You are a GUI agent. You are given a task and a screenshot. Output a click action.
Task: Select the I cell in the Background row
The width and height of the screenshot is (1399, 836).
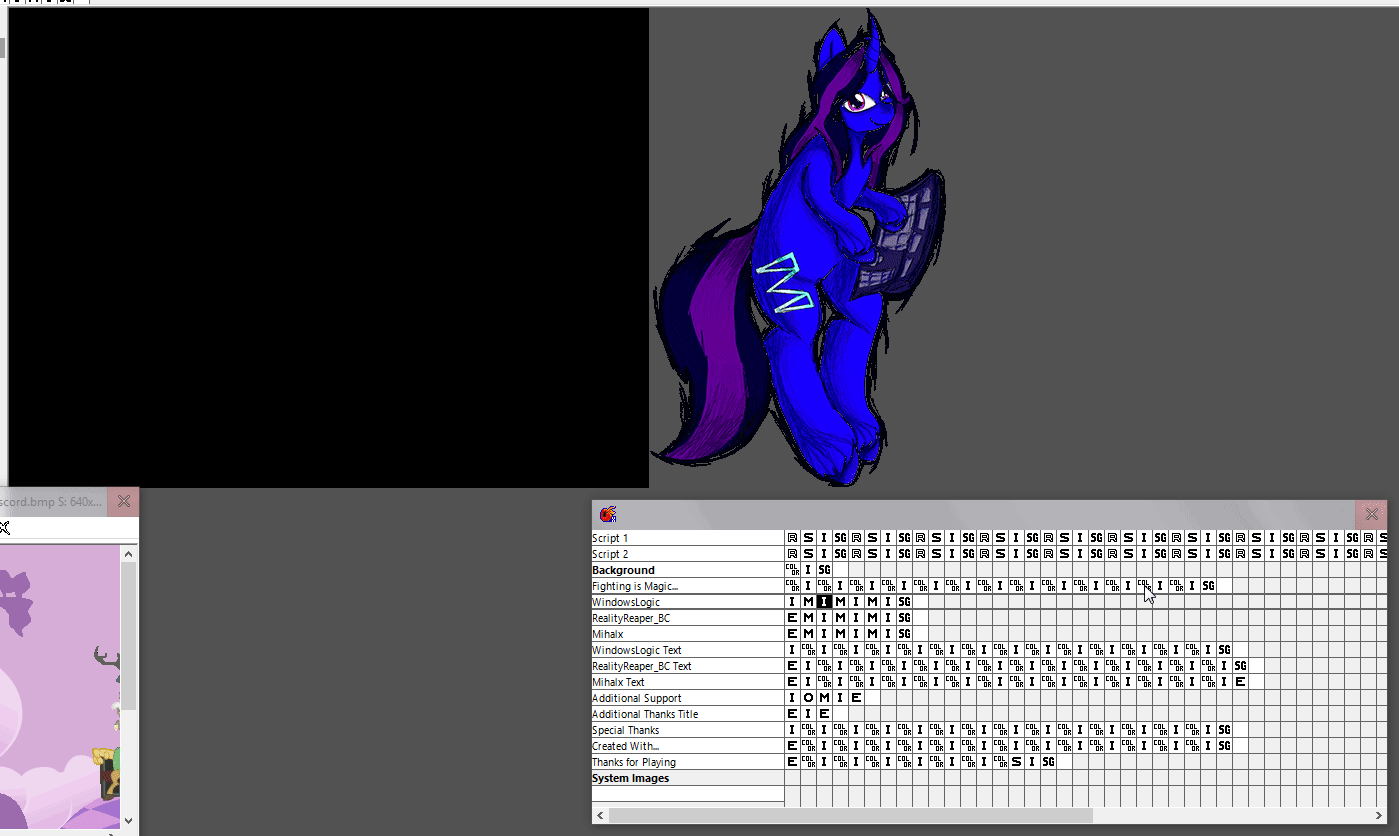pos(809,570)
